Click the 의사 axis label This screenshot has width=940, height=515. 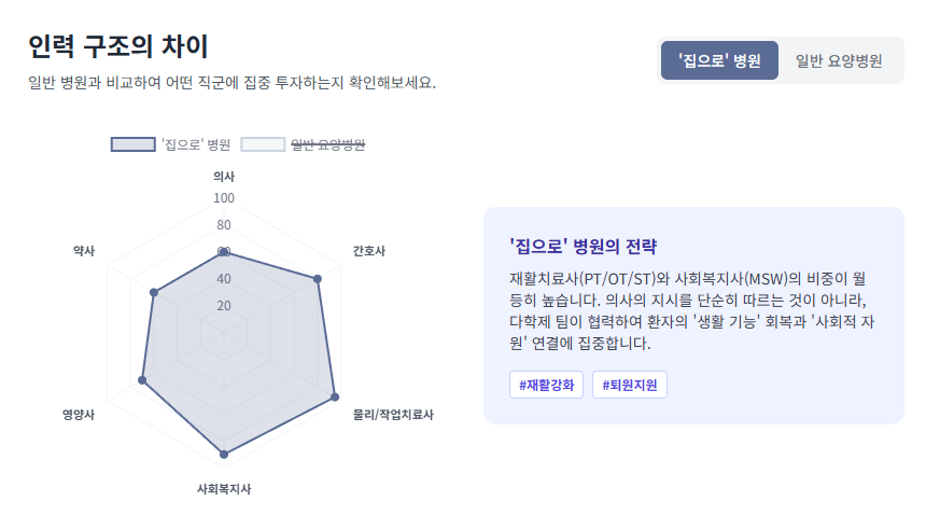coord(224,176)
